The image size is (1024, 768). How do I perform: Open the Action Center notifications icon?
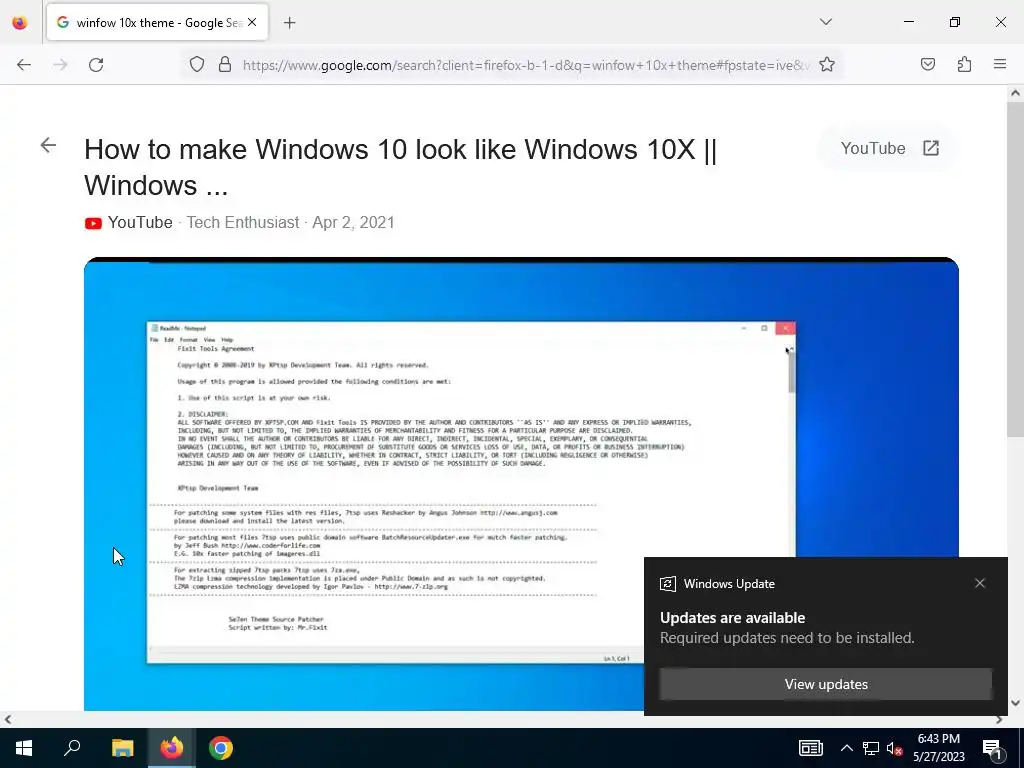tap(992, 748)
